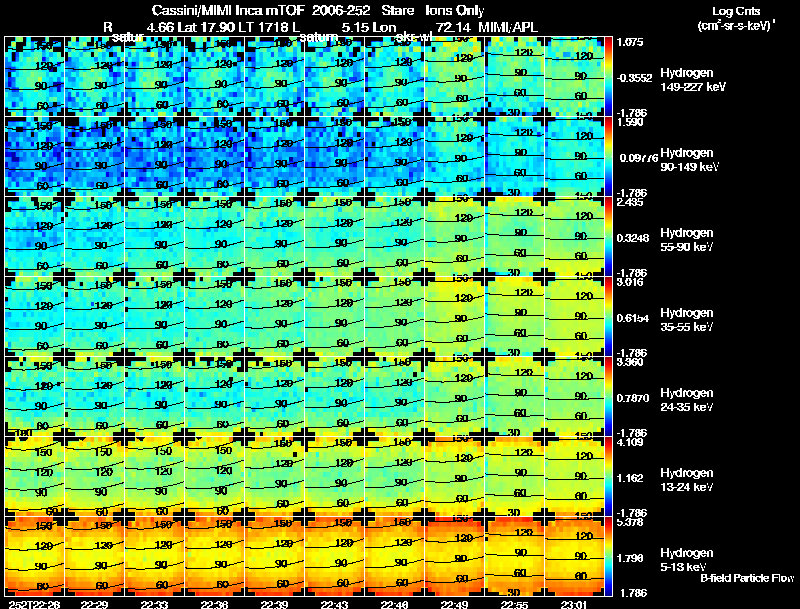Click the '4.109' color scale maximum value

pos(630,442)
